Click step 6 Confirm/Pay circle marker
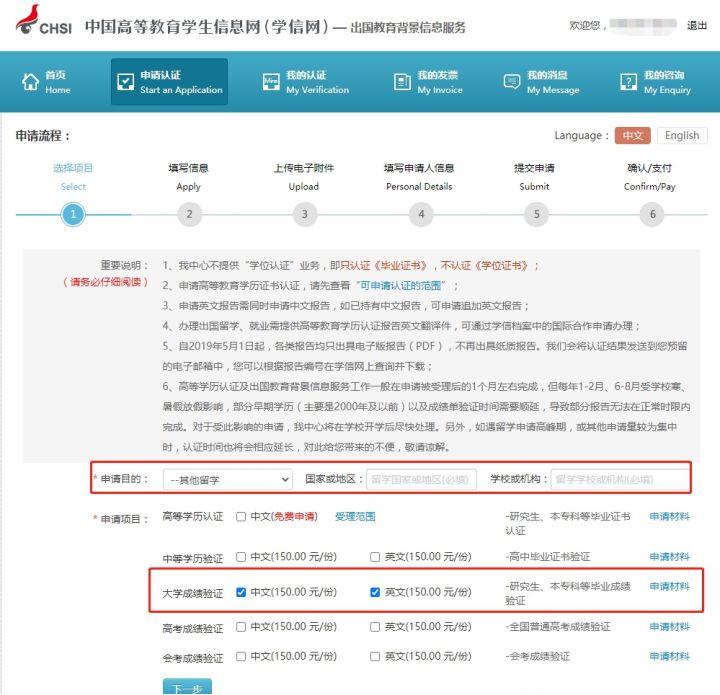Screen dimensions: 720x695 pyautogui.click(x=652, y=214)
